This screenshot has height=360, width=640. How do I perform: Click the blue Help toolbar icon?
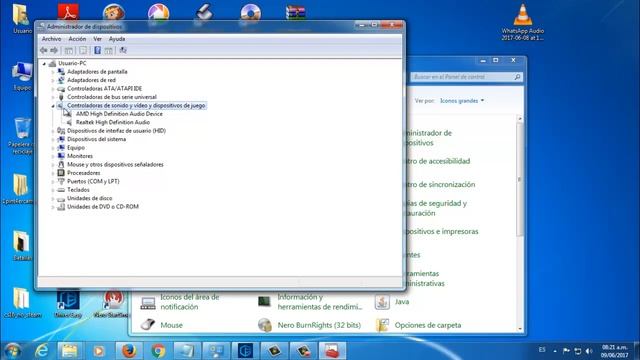click(x=97, y=50)
